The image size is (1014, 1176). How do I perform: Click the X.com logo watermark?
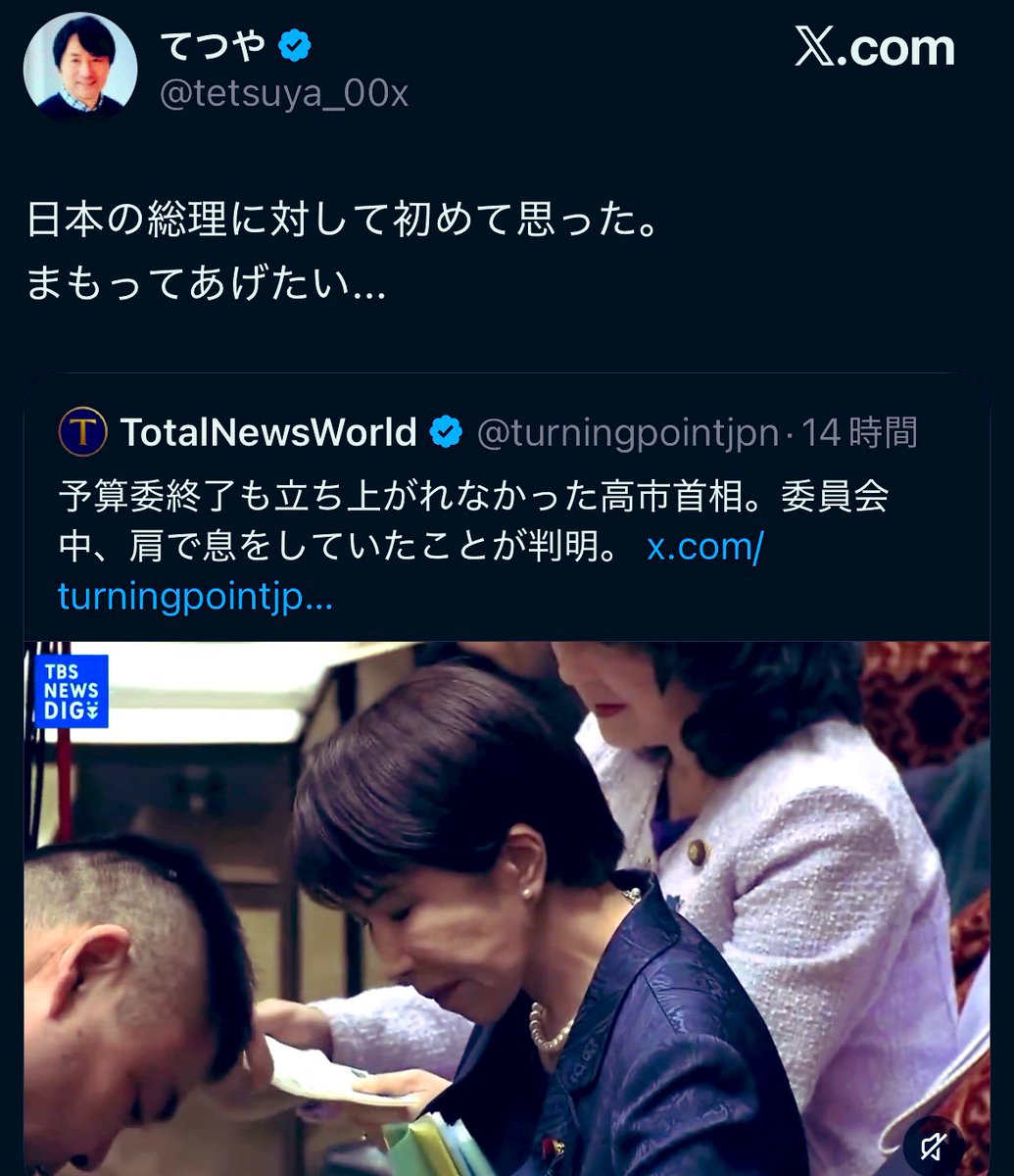874,47
